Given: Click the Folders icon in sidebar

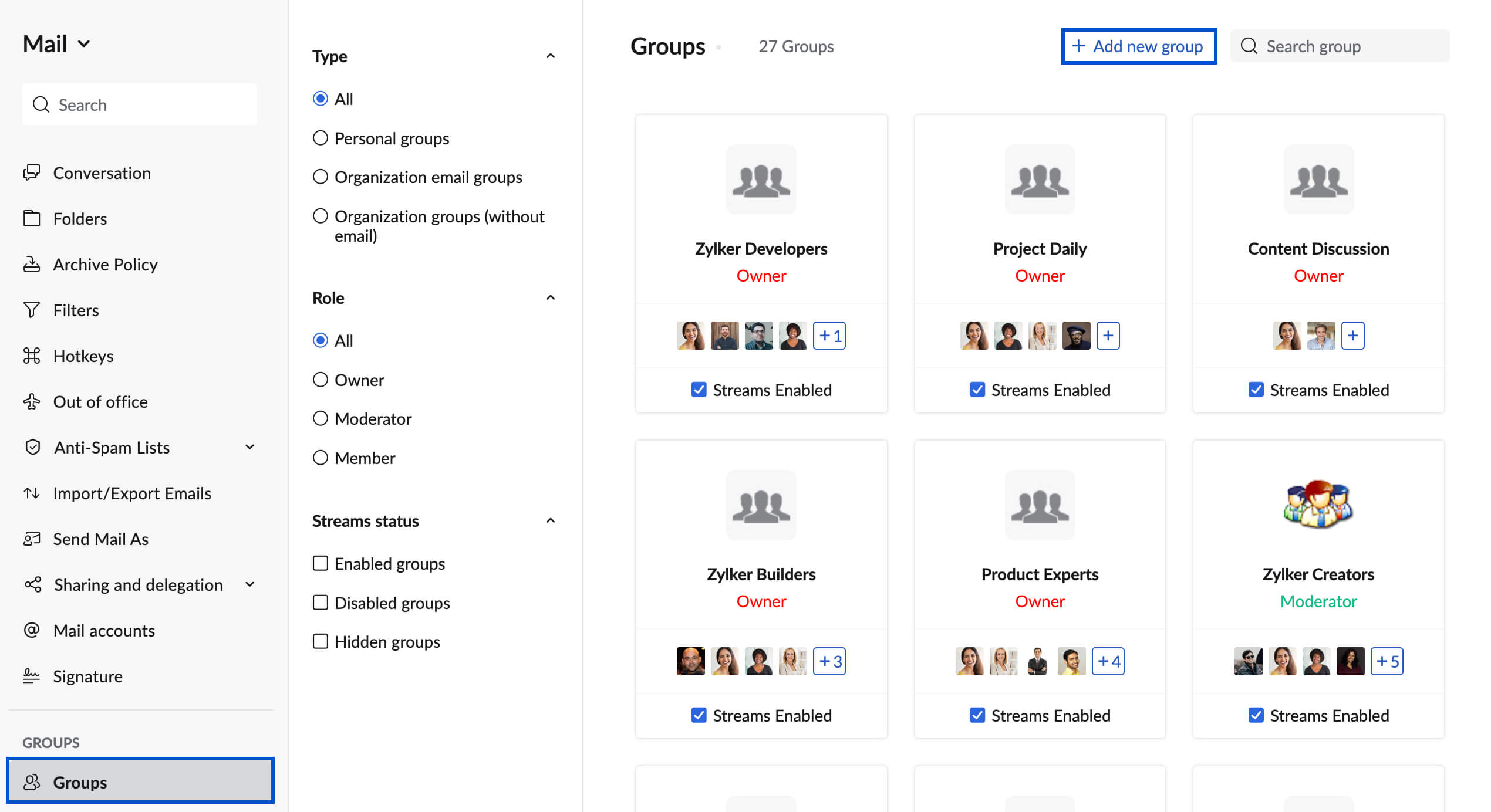Looking at the screenshot, I should click(x=32, y=218).
